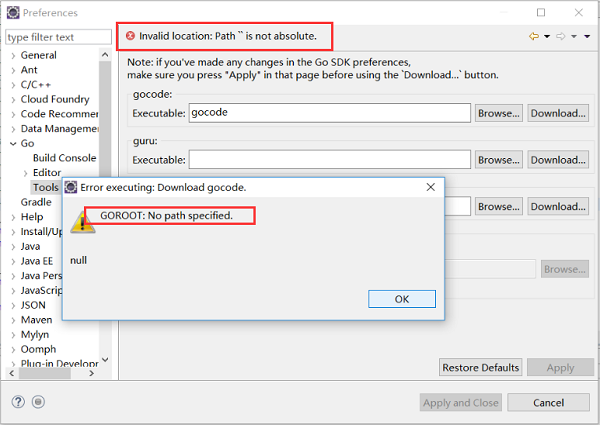Click the forward navigation arrow icon

[561, 36]
